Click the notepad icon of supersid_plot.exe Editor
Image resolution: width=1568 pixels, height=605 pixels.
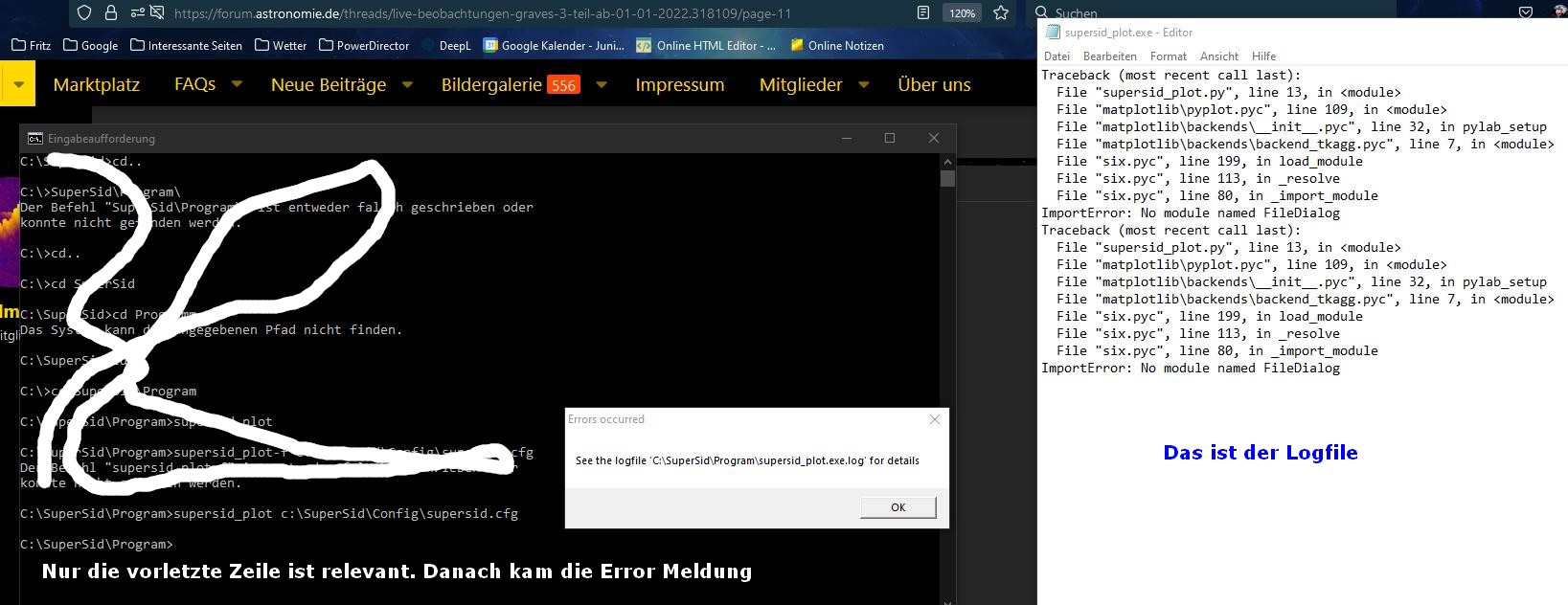point(1053,32)
